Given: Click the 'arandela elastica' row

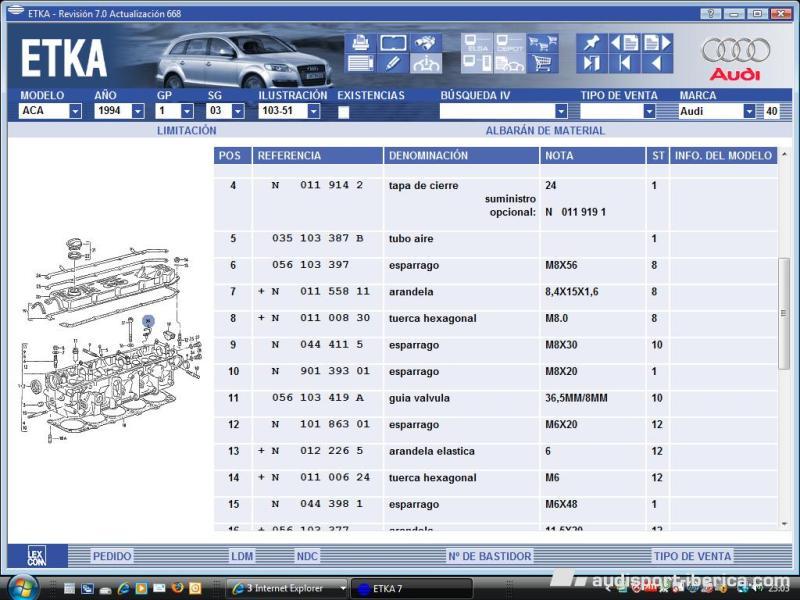Looking at the screenshot, I should coord(496,451).
